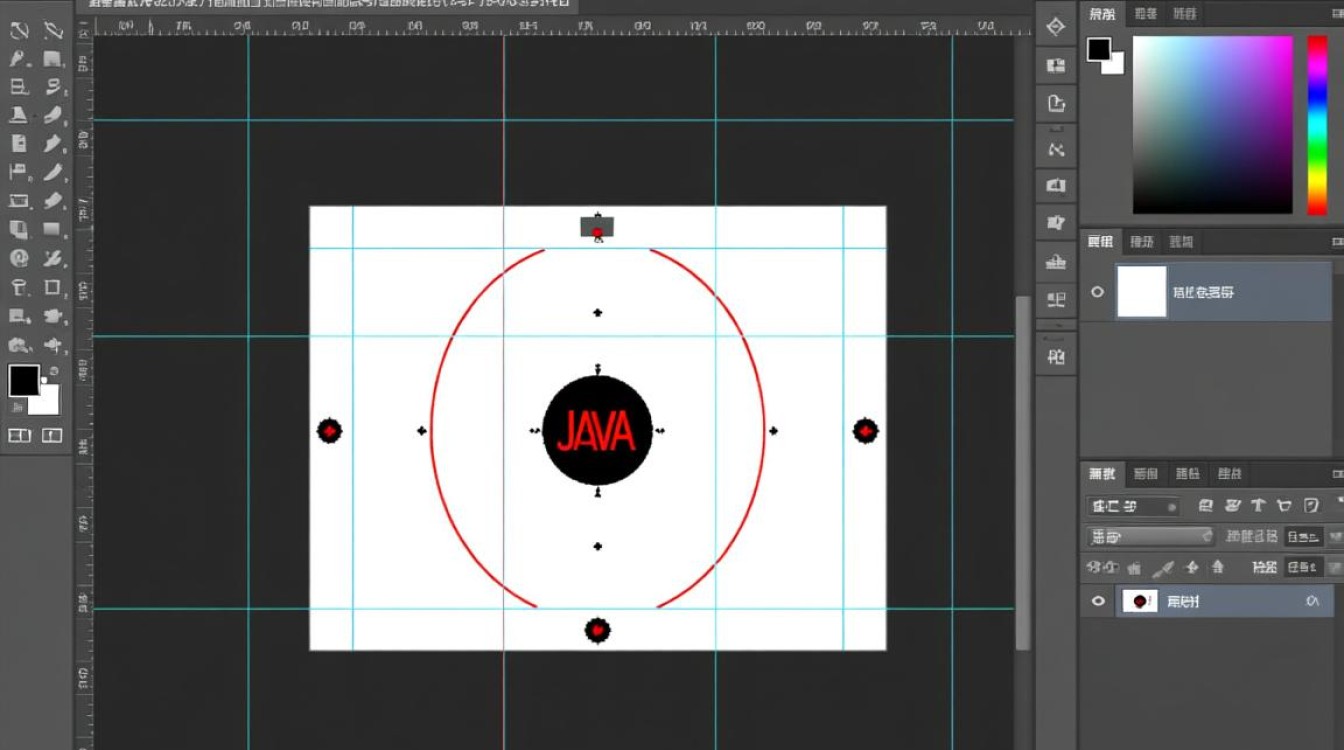
Task: Click the link icon on the selected layer row
Action: [x=1312, y=601]
